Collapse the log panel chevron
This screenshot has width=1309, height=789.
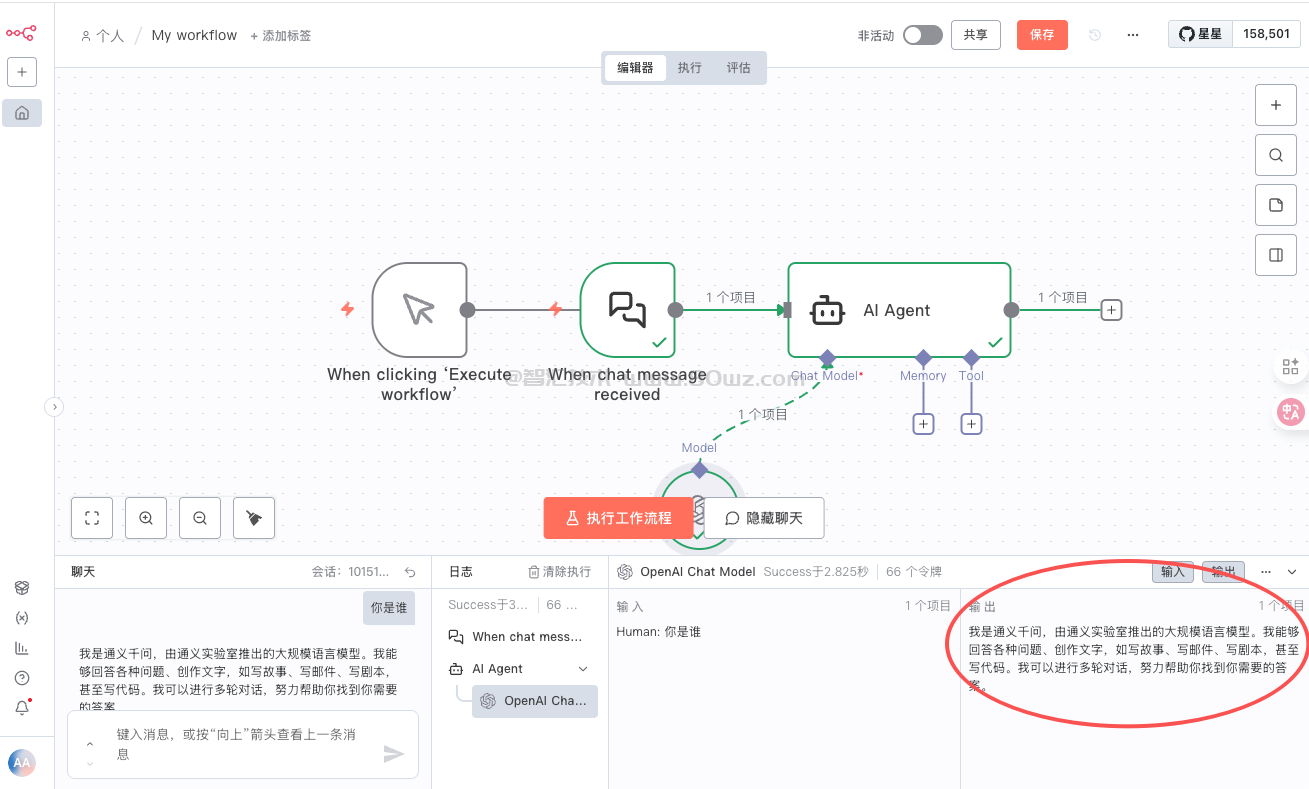(x=1292, y=572)
